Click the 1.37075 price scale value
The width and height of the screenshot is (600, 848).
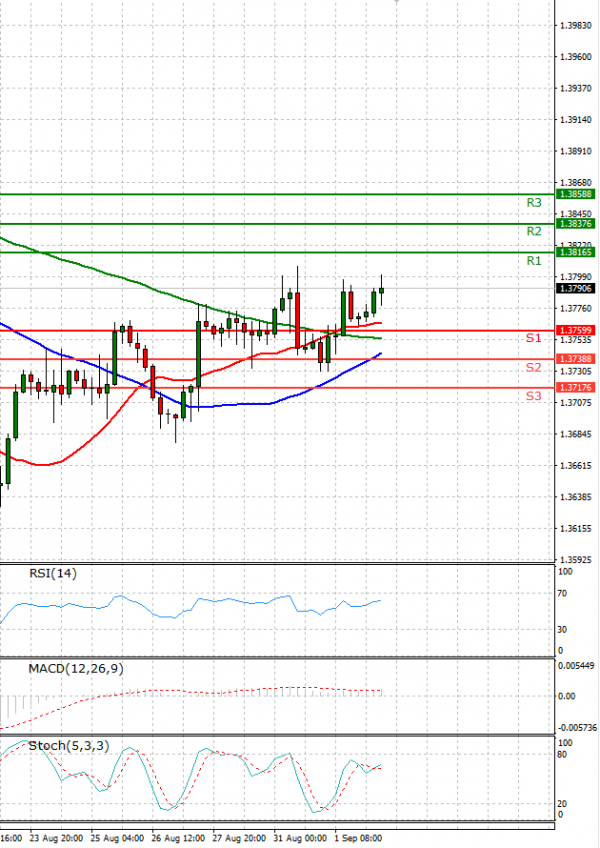point(576,403)
